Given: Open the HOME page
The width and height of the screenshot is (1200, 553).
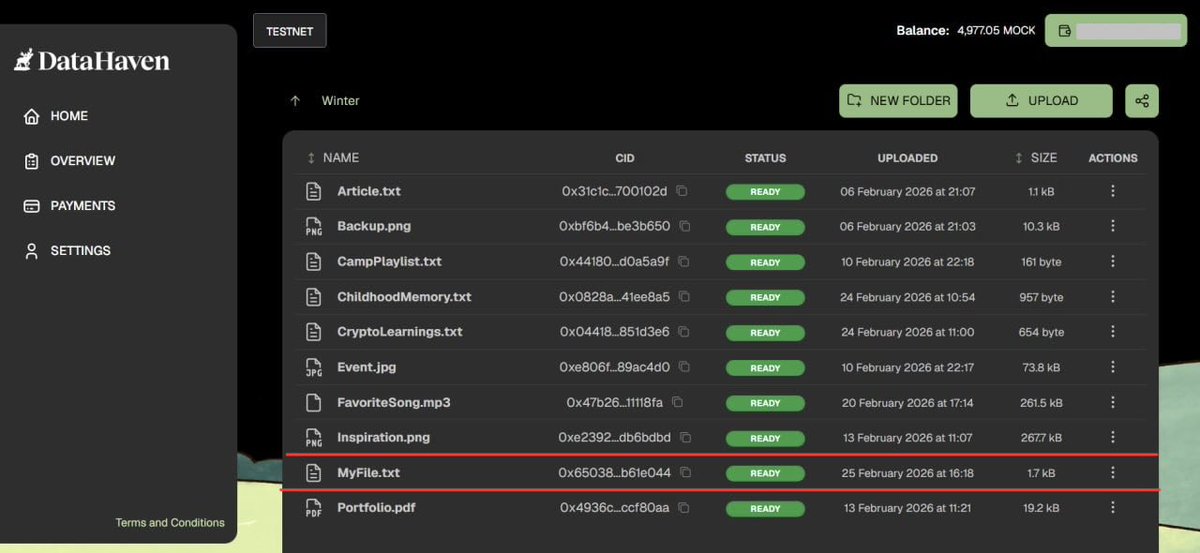Looking at the screenshot, I should (56, 116).
